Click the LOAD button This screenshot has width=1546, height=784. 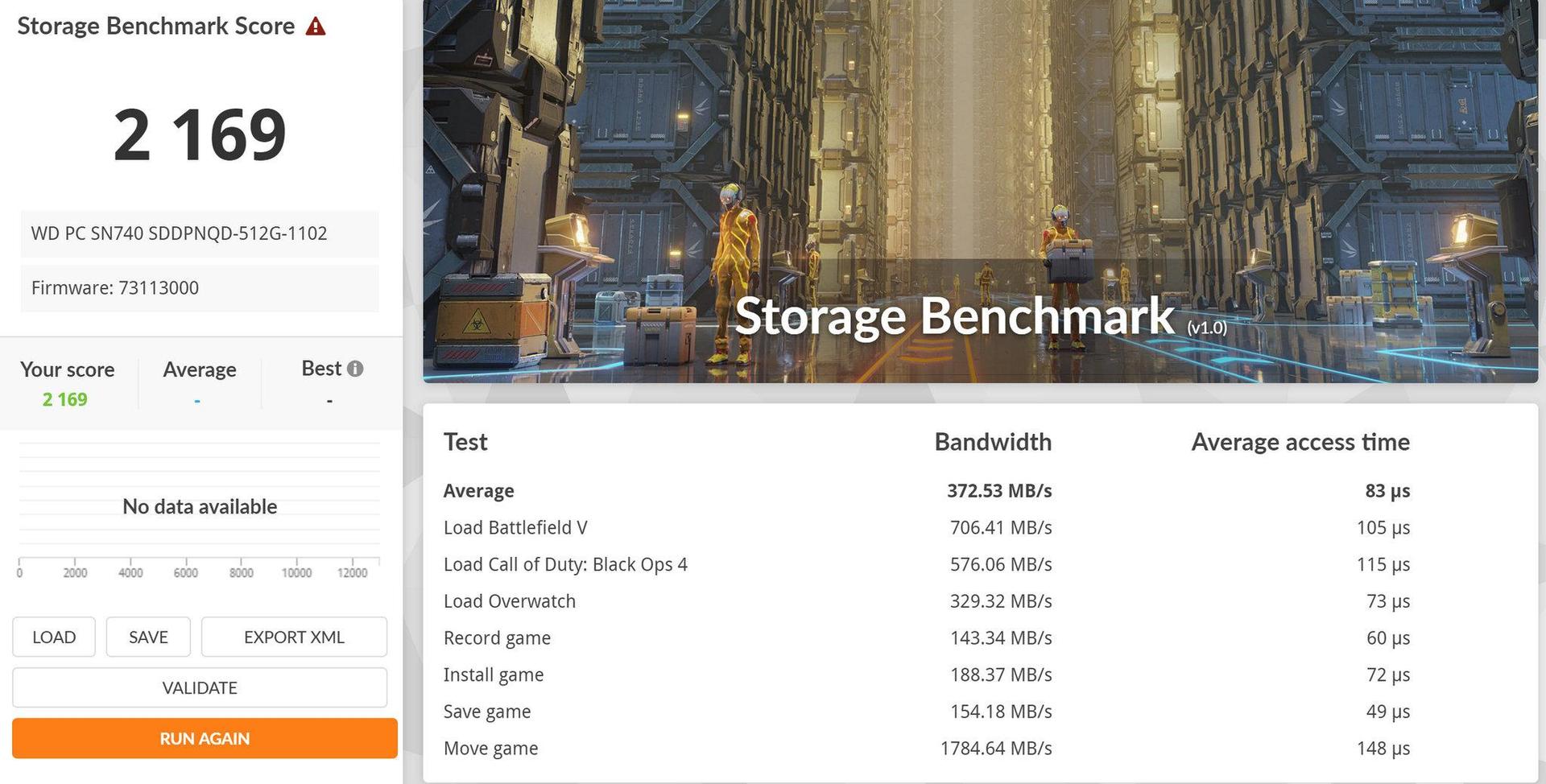(x=54, y=637)
